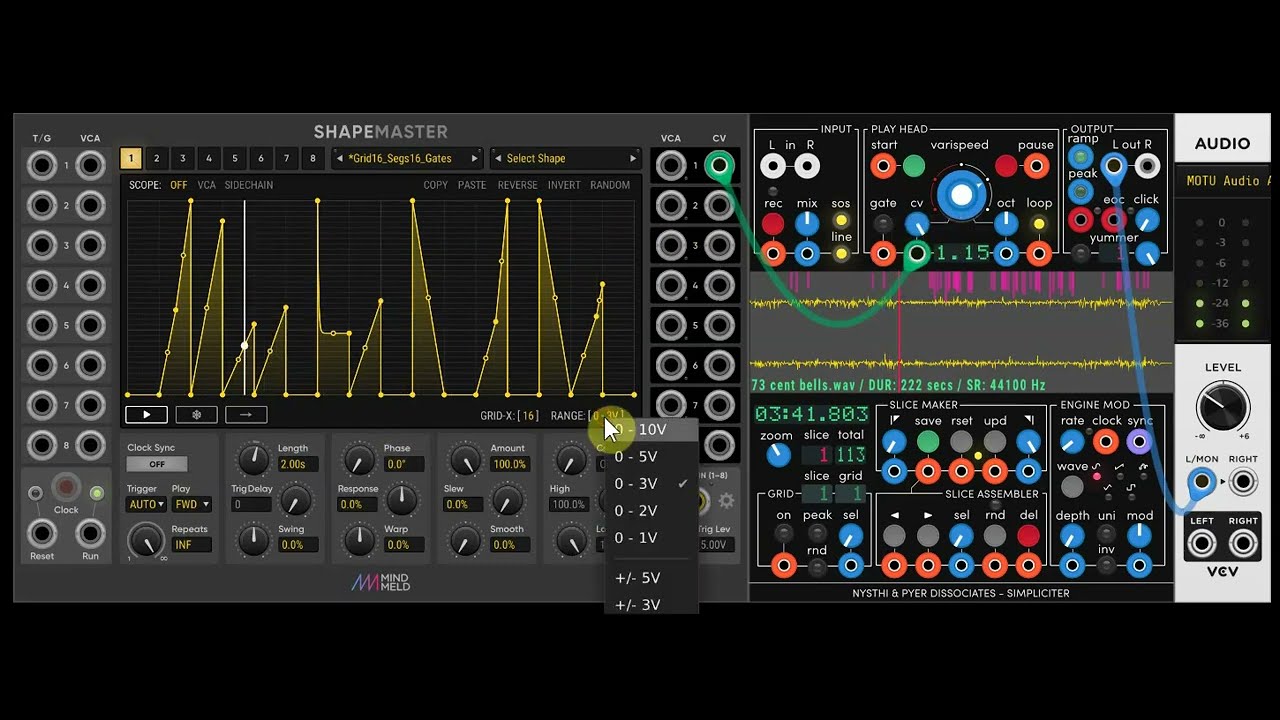Open the MOTU Audio device selector
The image size is (1280, 720).
[x=1228, y=181]
